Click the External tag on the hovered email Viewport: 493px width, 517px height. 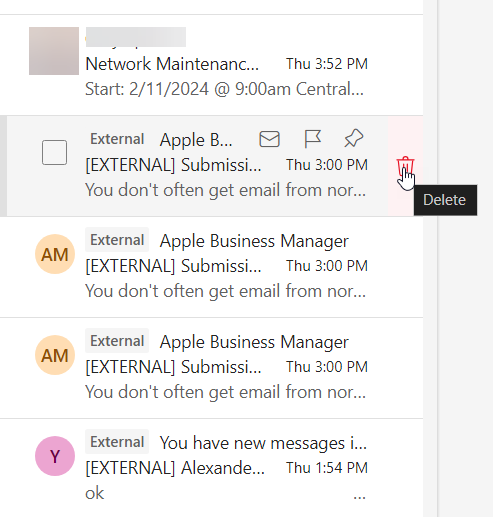[117, 139]
